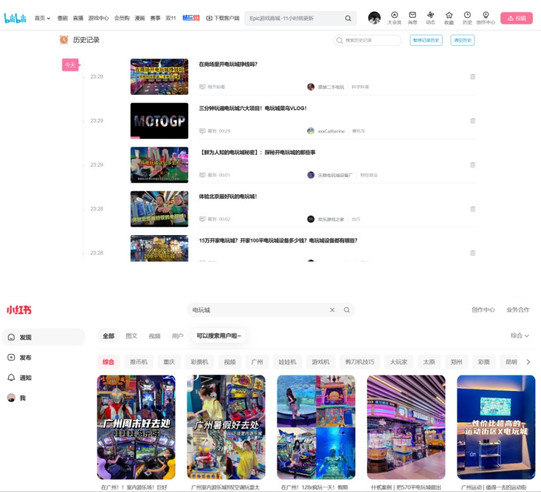Open the 收藏 favorites icon

pos(449,18)
